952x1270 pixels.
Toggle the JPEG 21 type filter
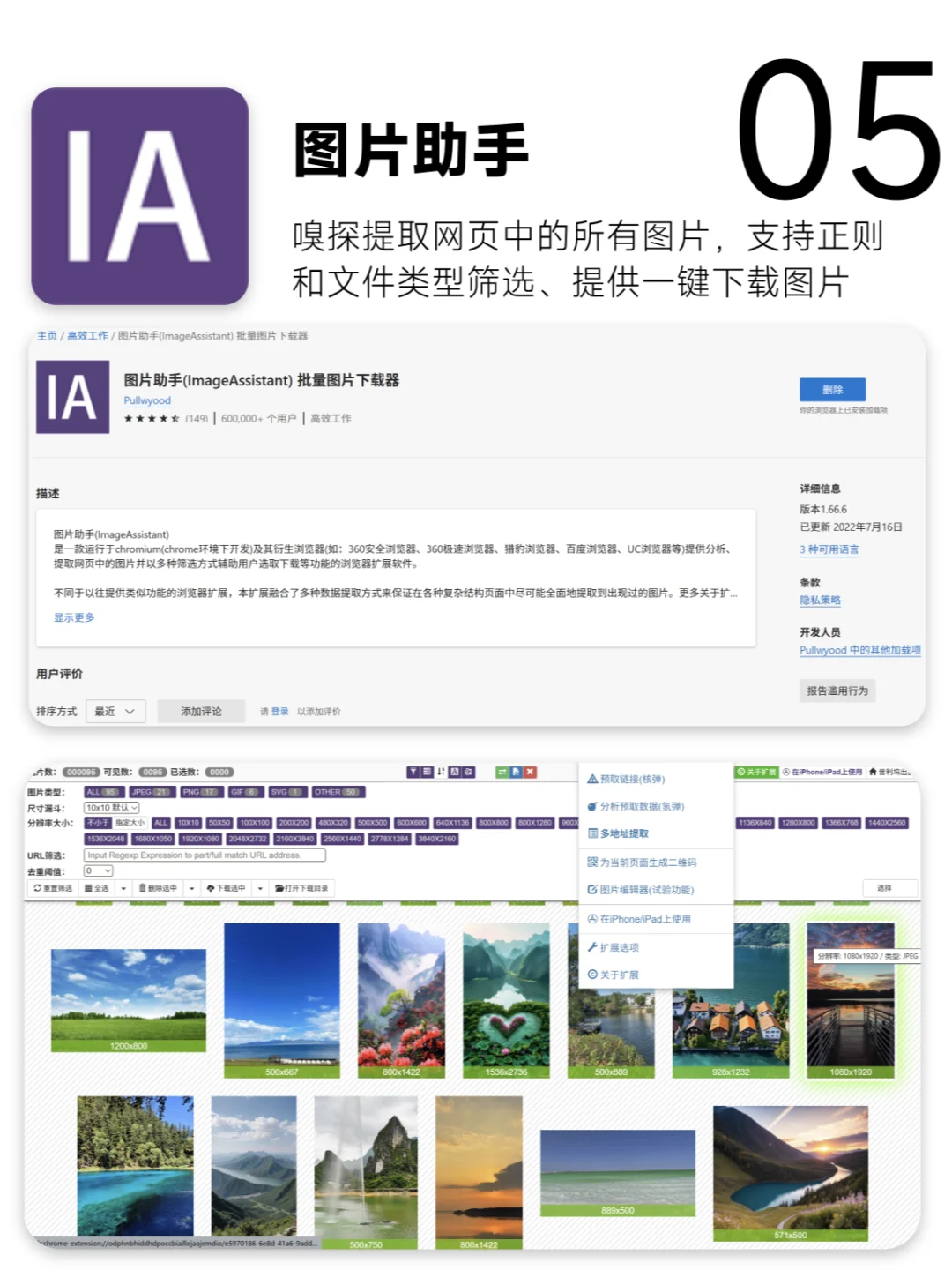[x=151, y=792]
